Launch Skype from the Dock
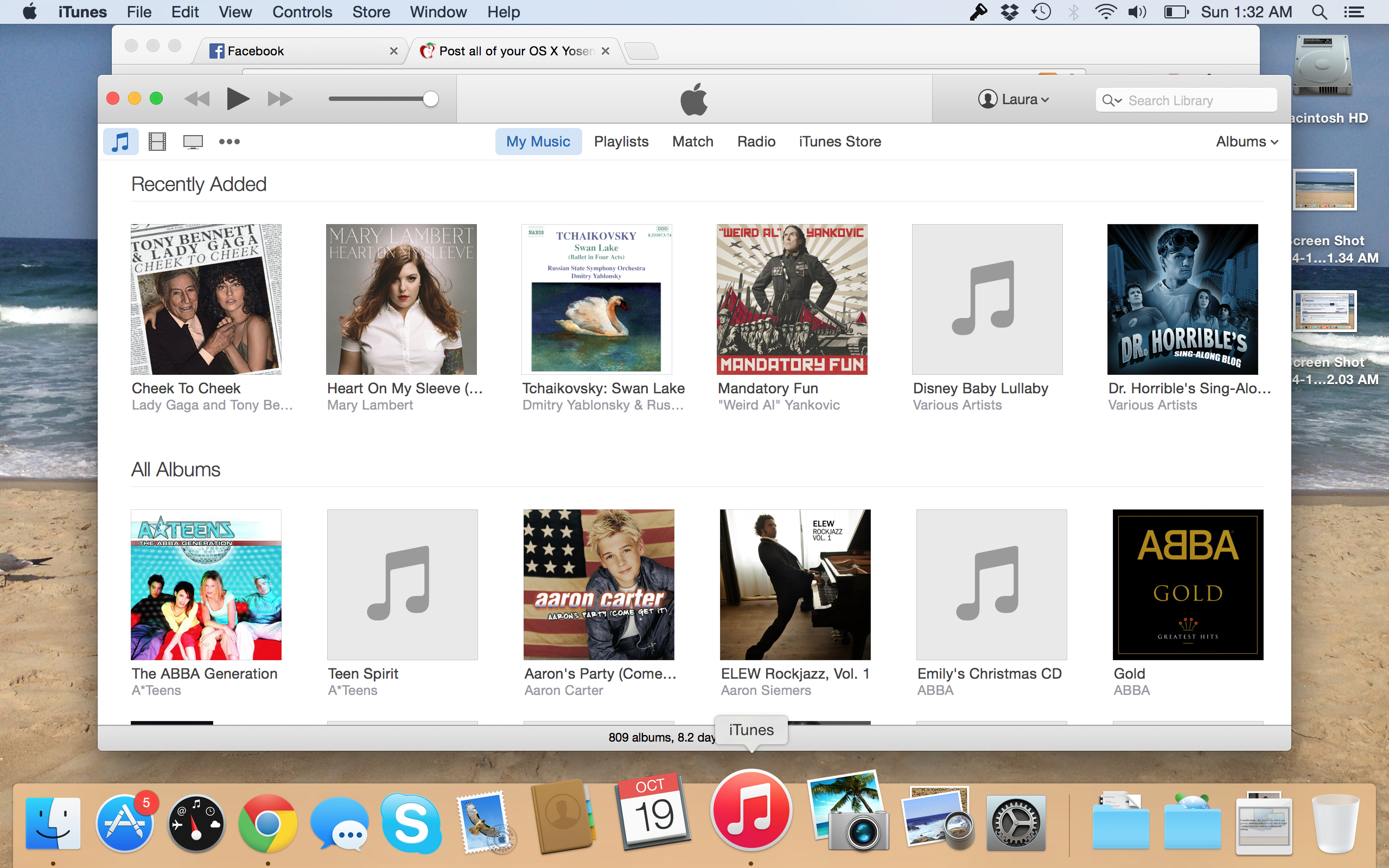Screen dimensions: 1389x868 [x=411, y=823]
